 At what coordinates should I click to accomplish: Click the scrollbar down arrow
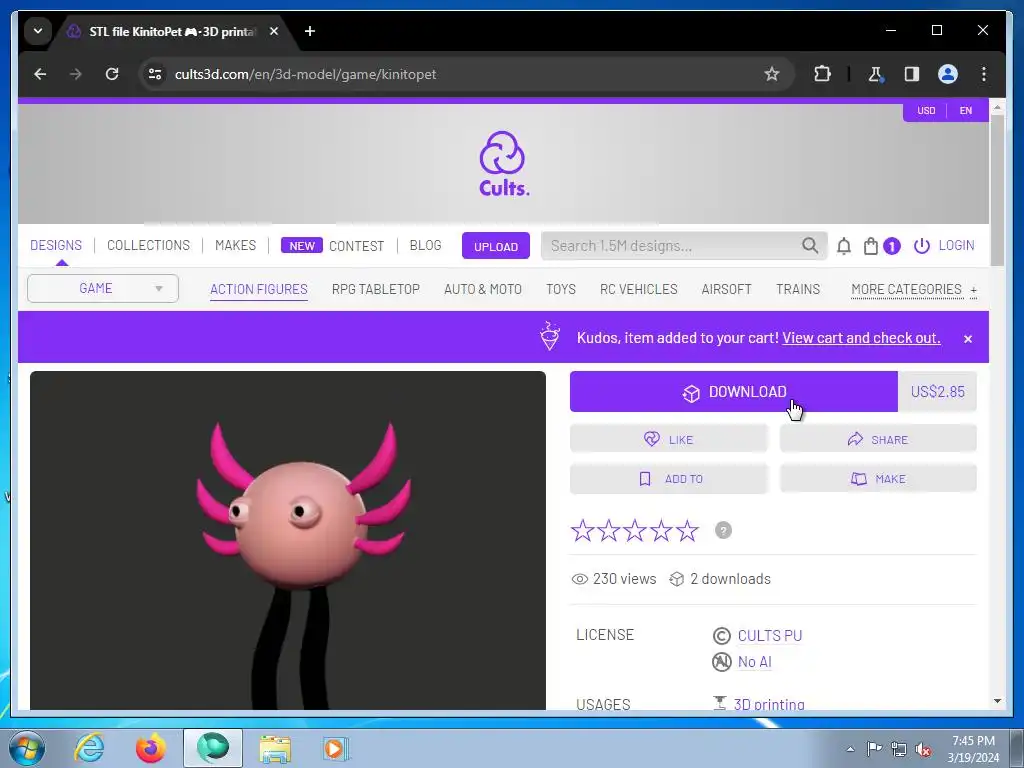pos(997,701)
